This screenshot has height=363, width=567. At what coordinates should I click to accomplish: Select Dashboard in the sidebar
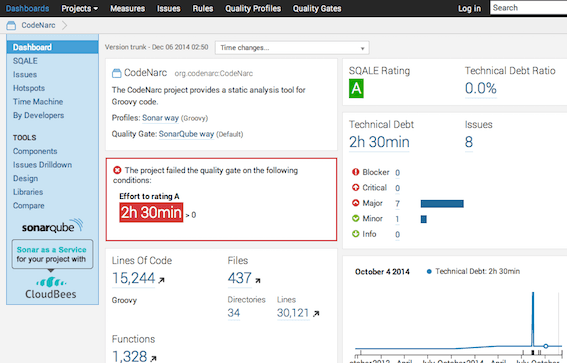(x=52, y=47)
